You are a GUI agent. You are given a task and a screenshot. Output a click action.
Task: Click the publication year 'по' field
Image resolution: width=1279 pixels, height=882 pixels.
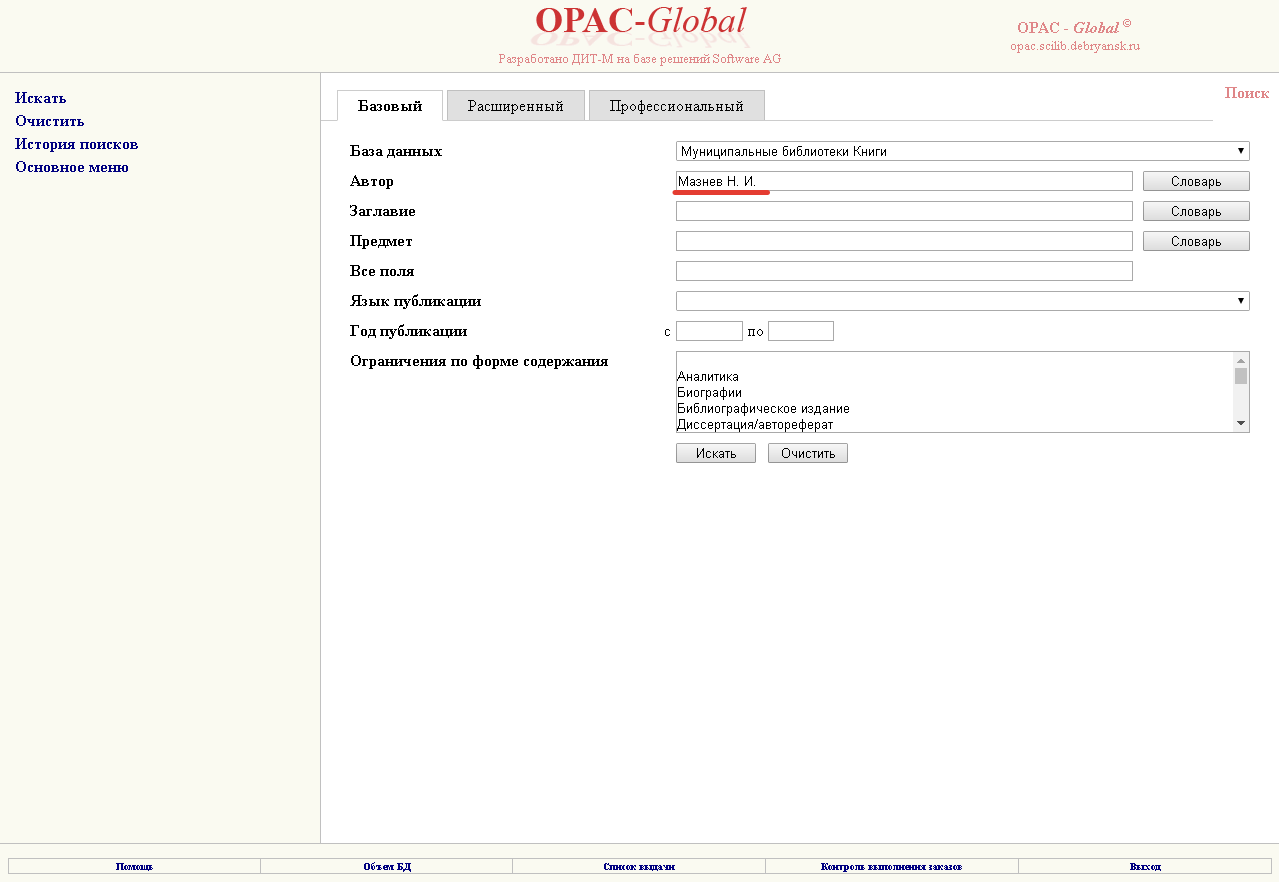tap(801, 331)
